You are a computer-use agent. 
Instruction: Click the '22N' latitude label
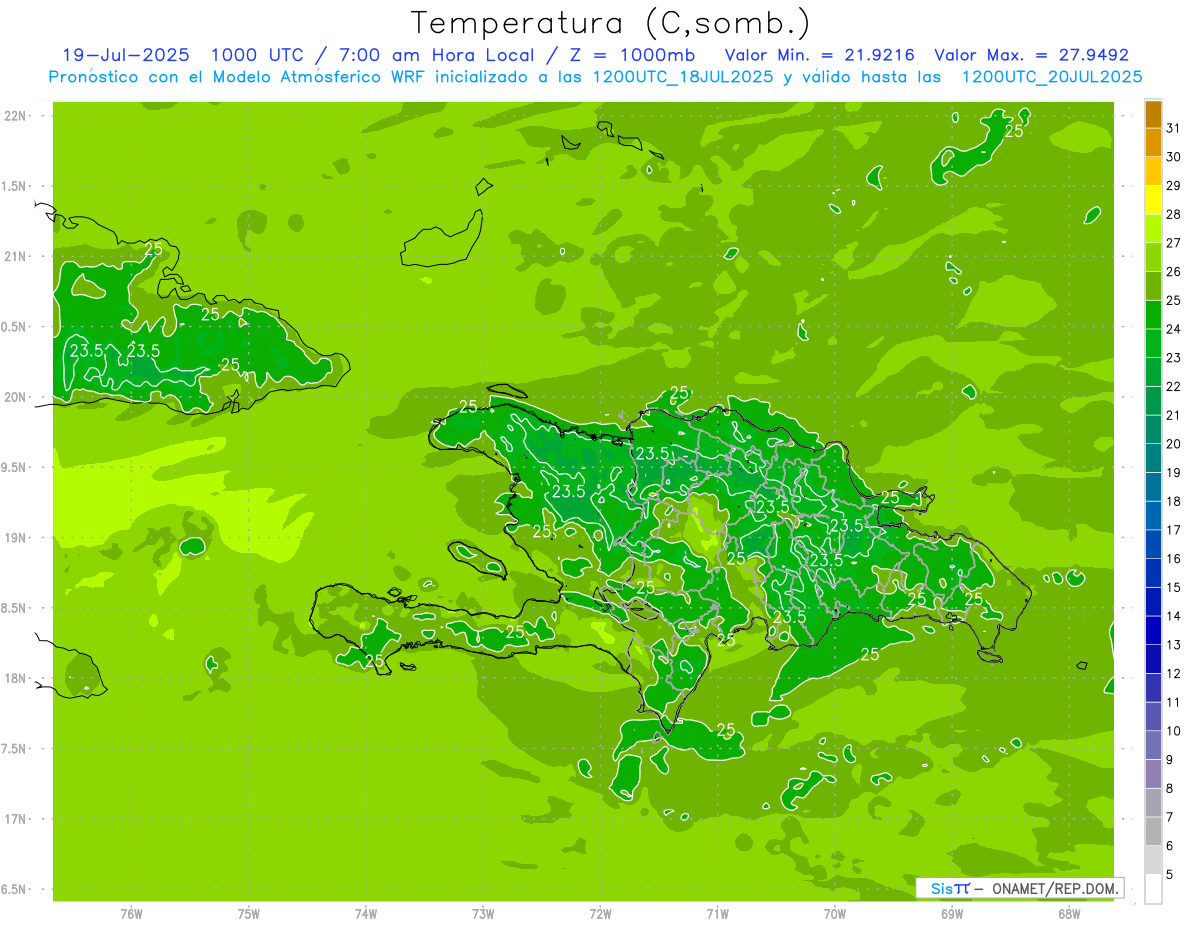point(15,116)
